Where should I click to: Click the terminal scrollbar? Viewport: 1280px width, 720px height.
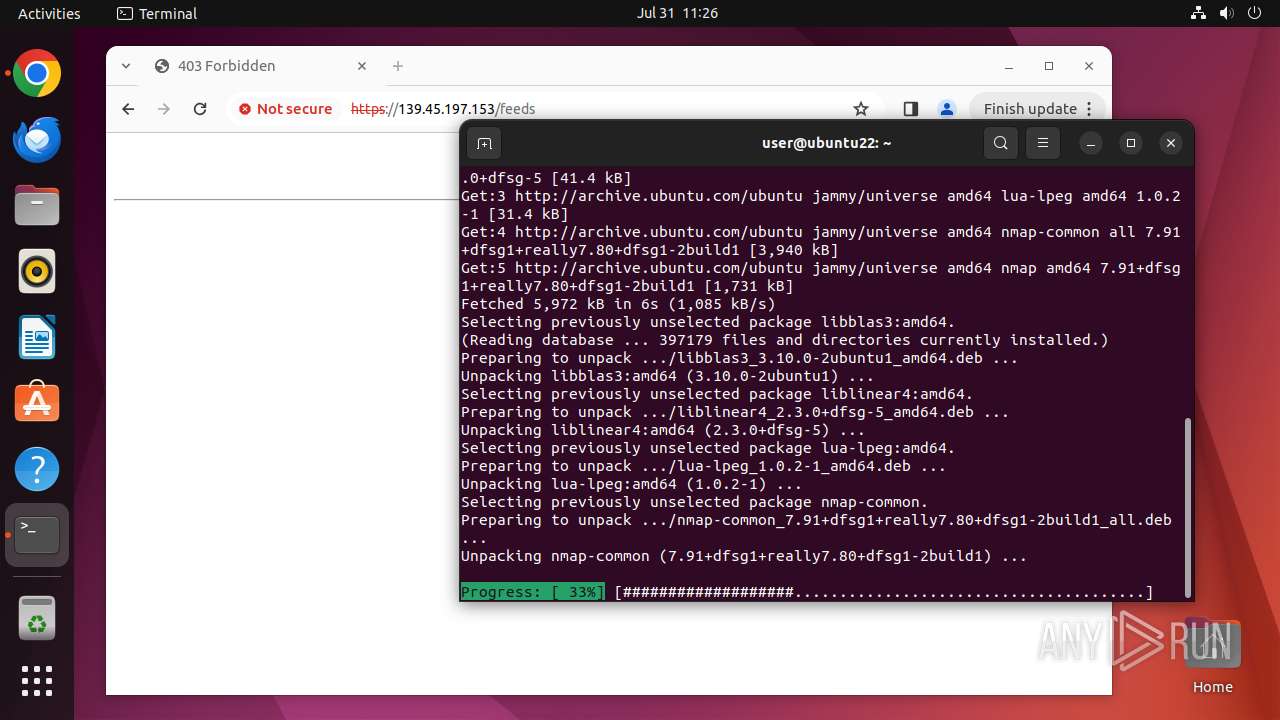(1188, 506)
